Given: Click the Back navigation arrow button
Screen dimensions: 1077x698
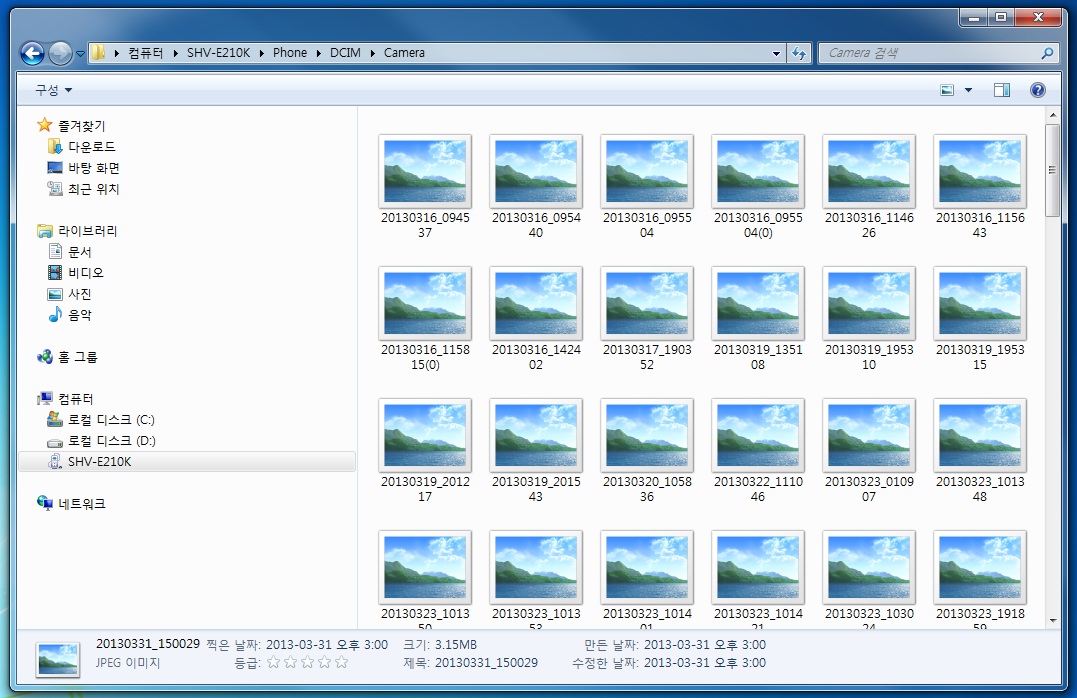Looking at the screenshot, I should click(x=32, y=53).
